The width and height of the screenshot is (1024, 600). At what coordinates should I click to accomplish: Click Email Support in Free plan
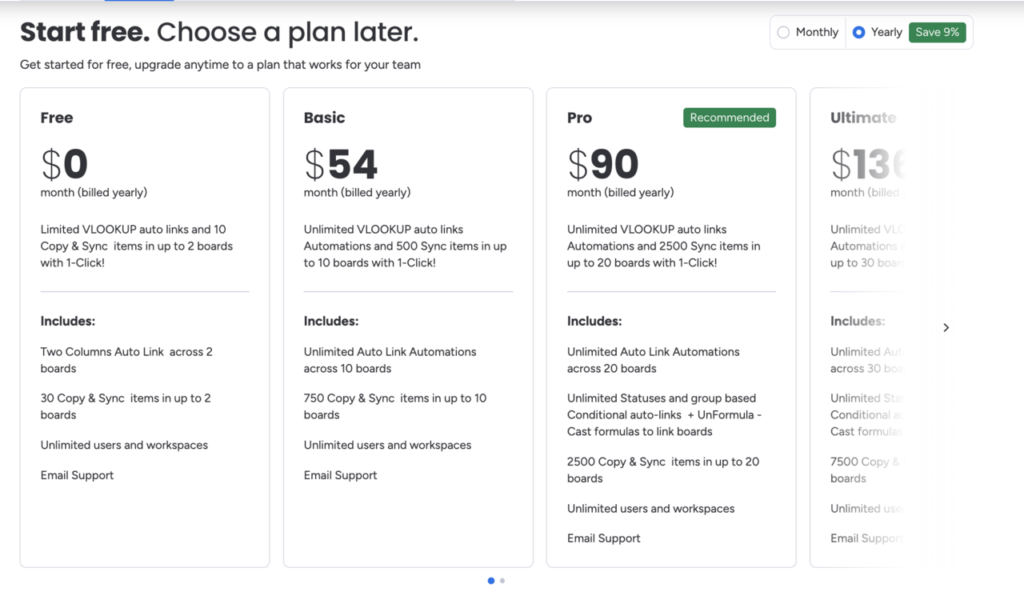77,475
